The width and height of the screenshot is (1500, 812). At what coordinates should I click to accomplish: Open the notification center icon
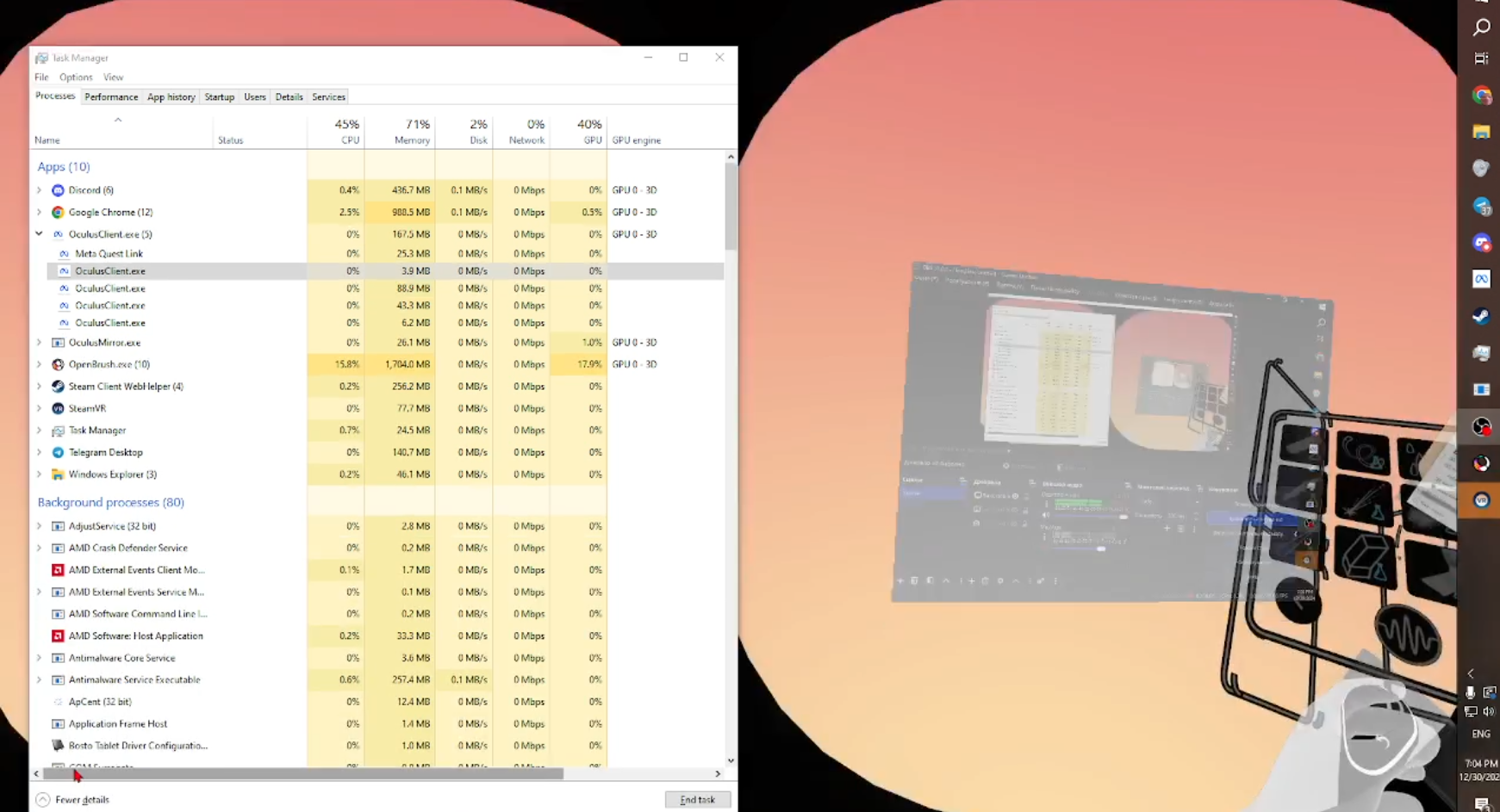coord(1481,804)
